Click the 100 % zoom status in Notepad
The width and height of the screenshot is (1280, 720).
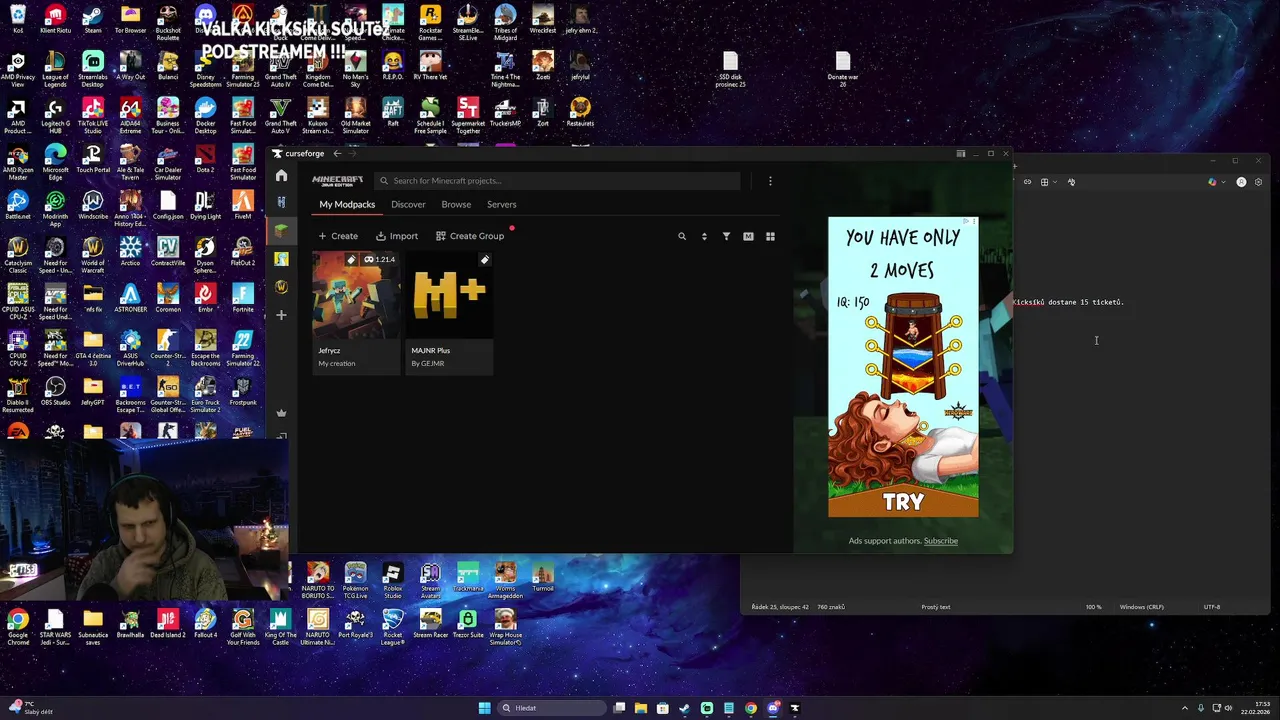[1093, 607]
